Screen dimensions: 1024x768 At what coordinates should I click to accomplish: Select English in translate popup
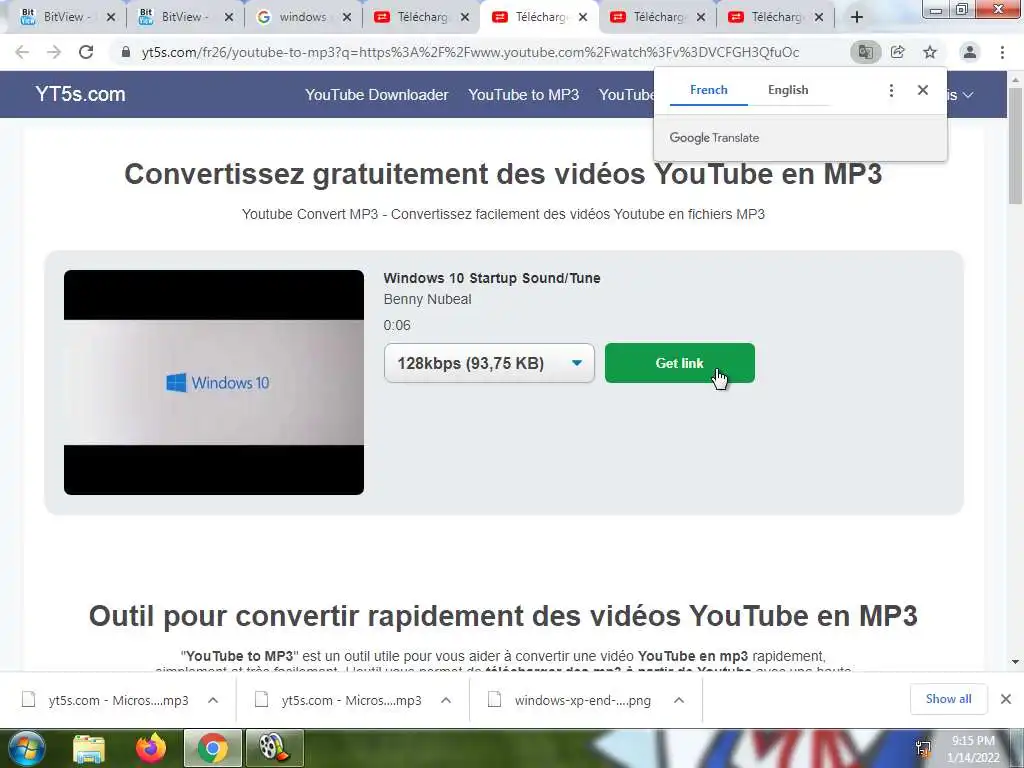[788, 90]
